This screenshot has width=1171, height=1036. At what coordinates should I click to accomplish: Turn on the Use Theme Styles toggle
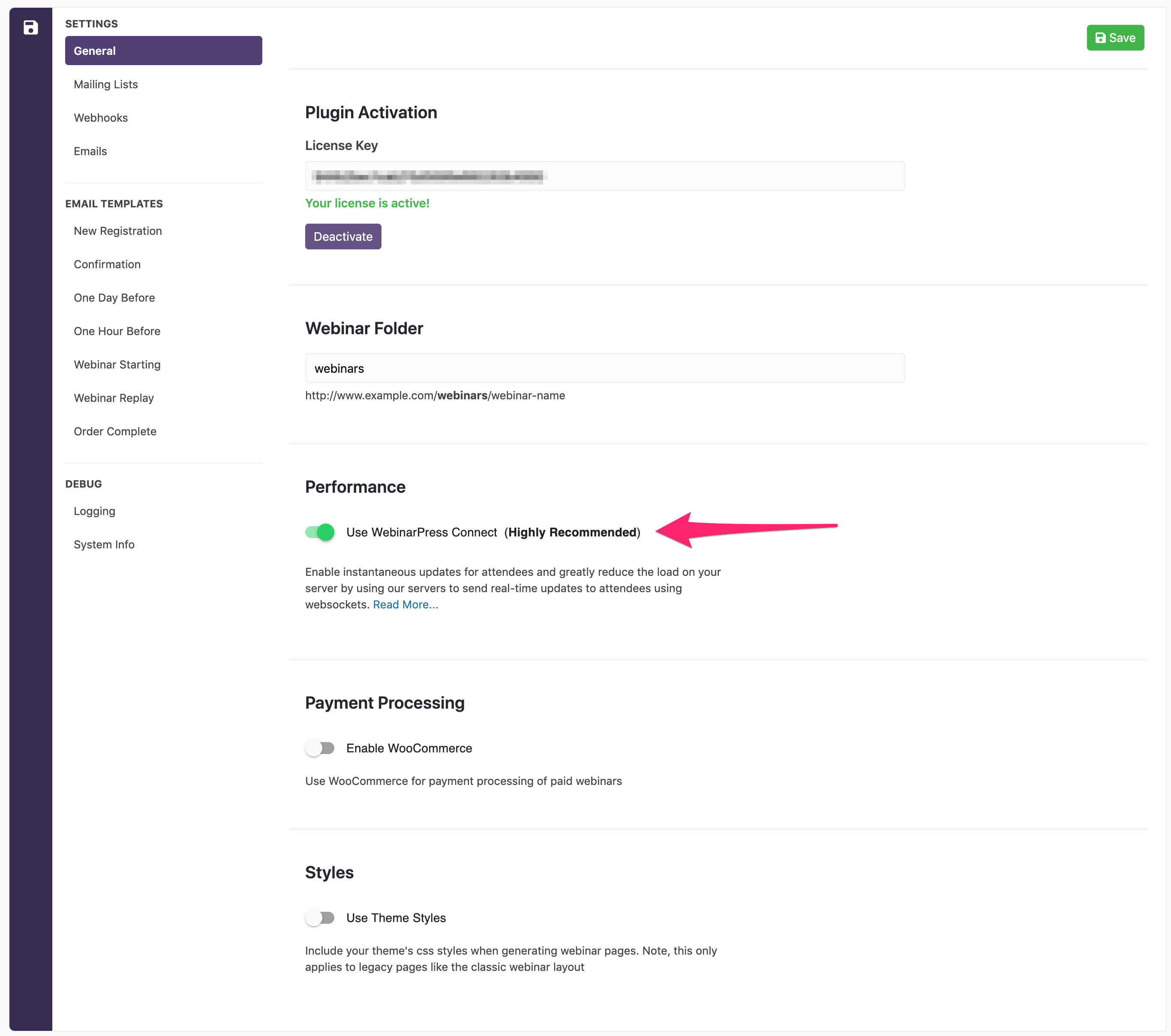pos(320,917)
